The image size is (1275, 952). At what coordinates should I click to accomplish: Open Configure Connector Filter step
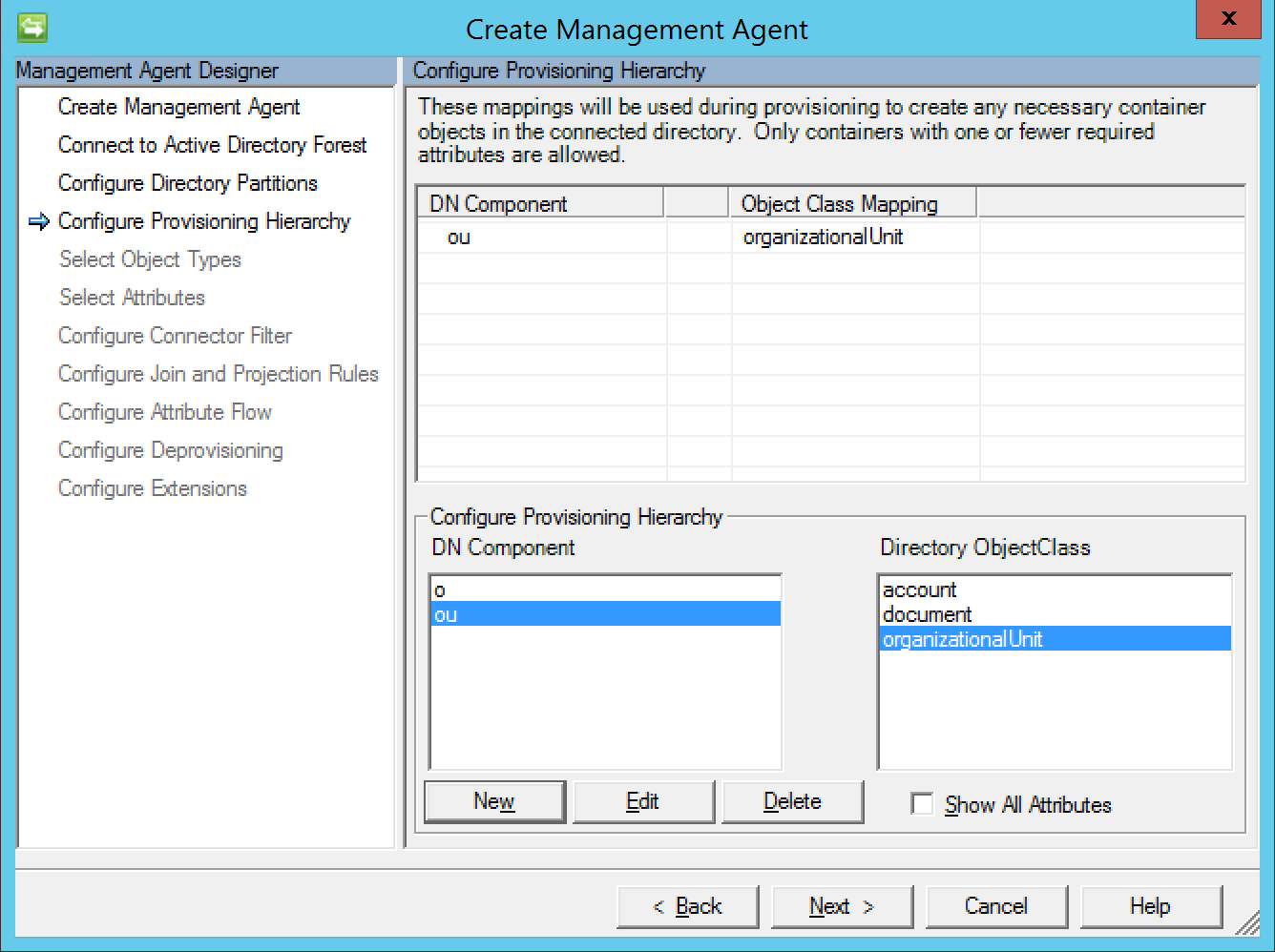coord(175,336)
